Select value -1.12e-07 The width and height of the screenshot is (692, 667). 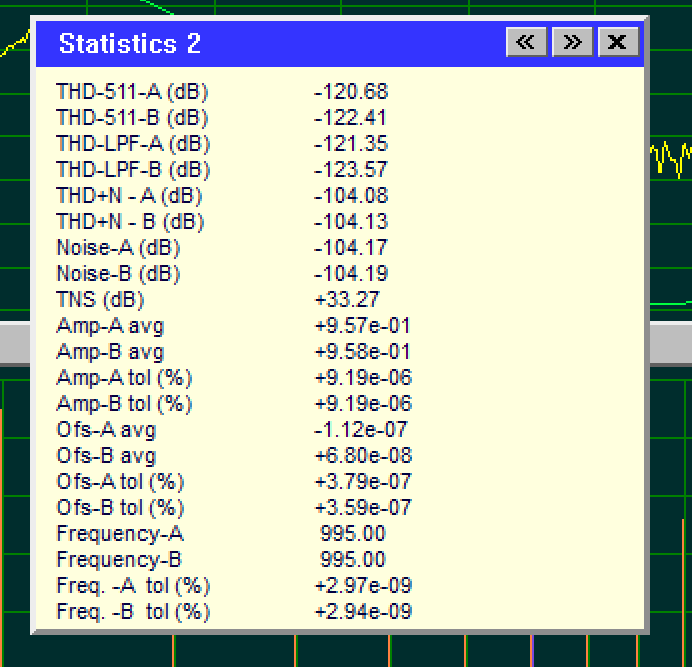click(361, 430)
